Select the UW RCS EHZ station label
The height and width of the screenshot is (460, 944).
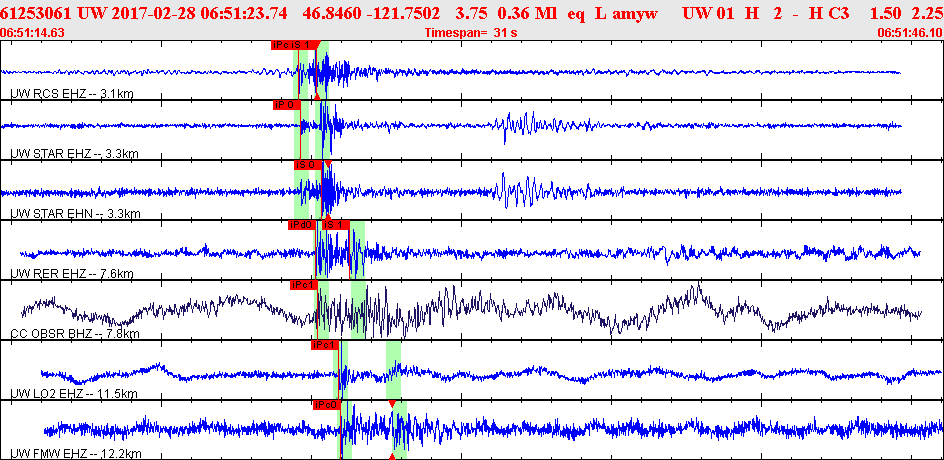pyautogui.click(x=71, y=94)
